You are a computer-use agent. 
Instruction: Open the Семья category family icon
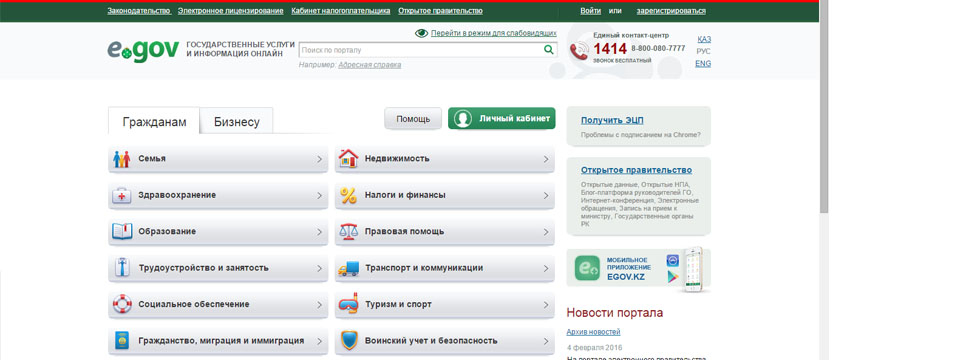pos(122,159)
